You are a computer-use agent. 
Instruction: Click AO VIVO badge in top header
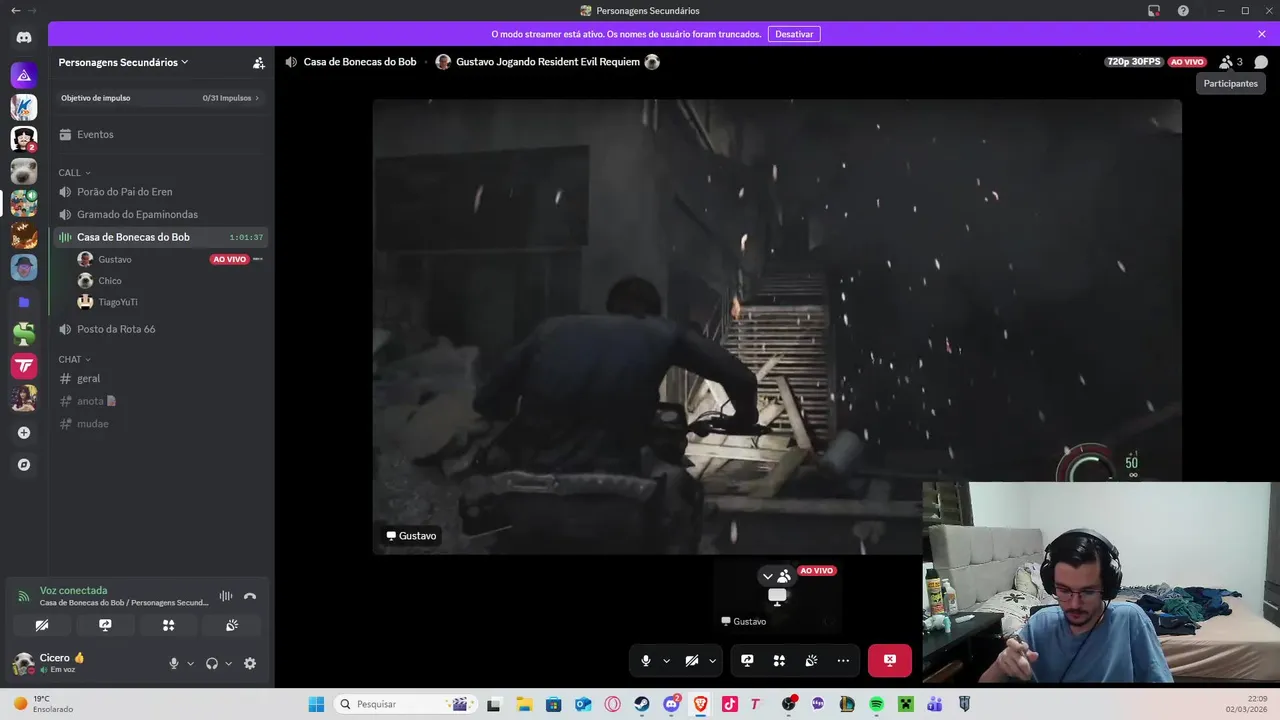(x=1187, y=62)
